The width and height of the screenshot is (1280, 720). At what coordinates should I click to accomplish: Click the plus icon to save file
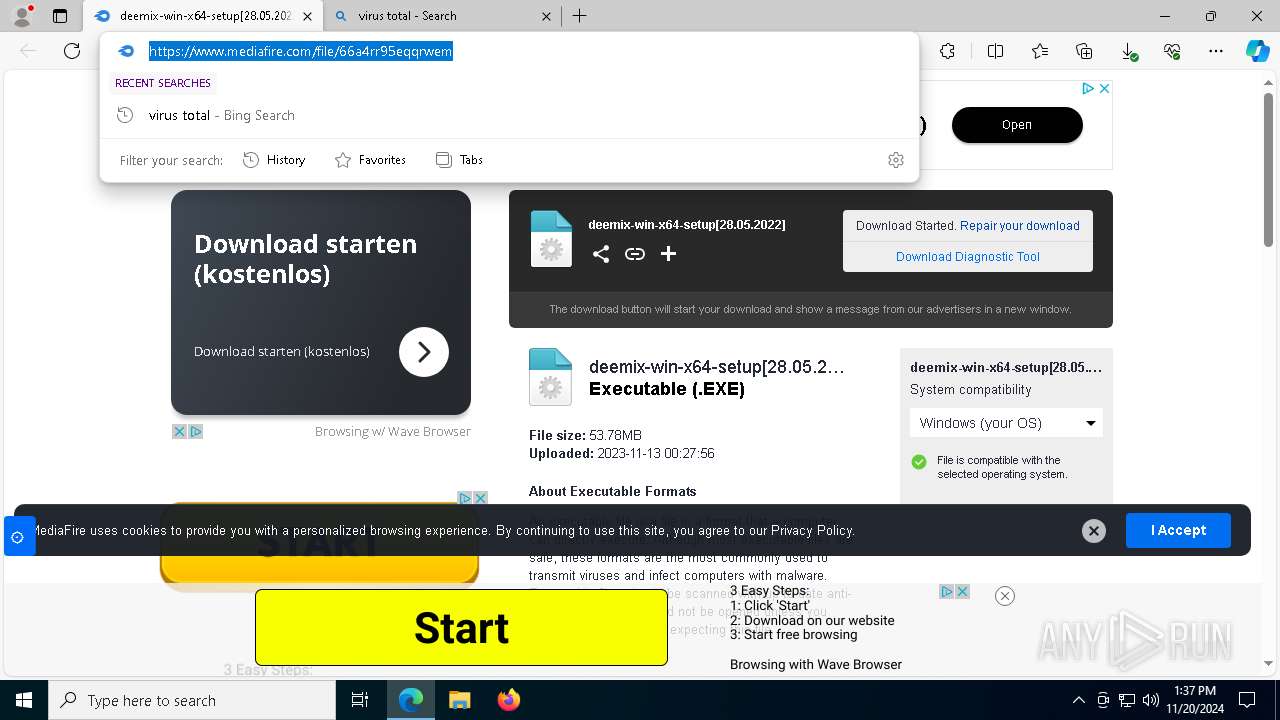[x=669, y=254]
